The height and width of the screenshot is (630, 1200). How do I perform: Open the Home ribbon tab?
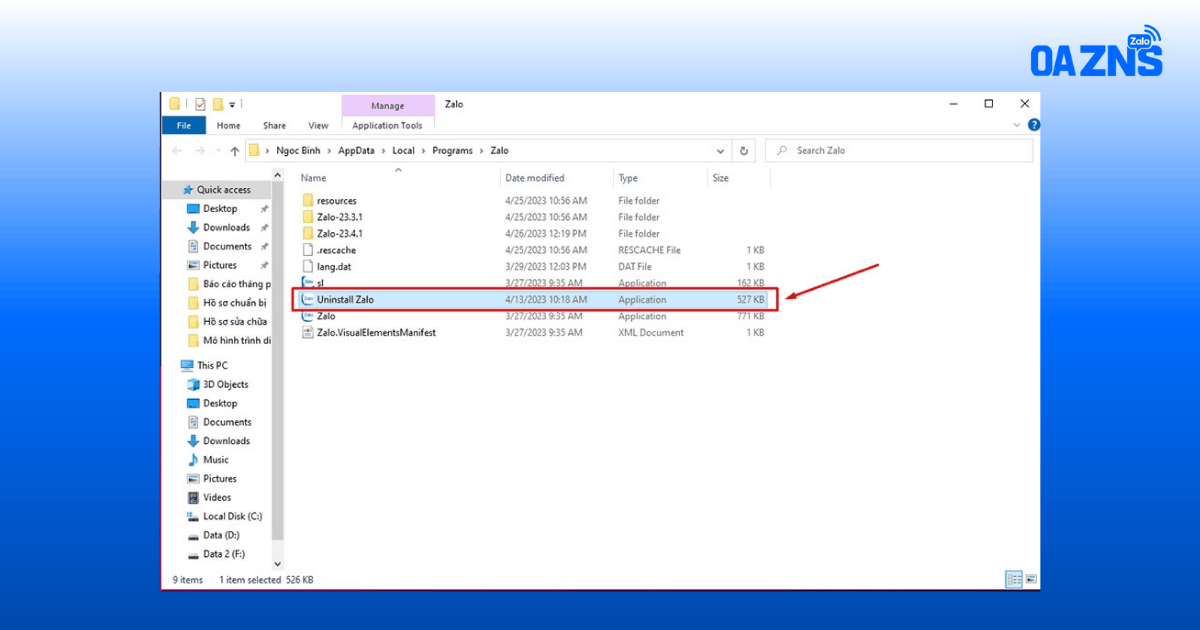[x=229, y=126]
